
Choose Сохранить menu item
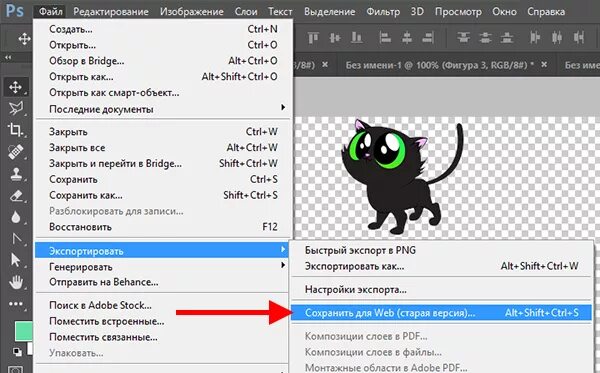[163, 179]
